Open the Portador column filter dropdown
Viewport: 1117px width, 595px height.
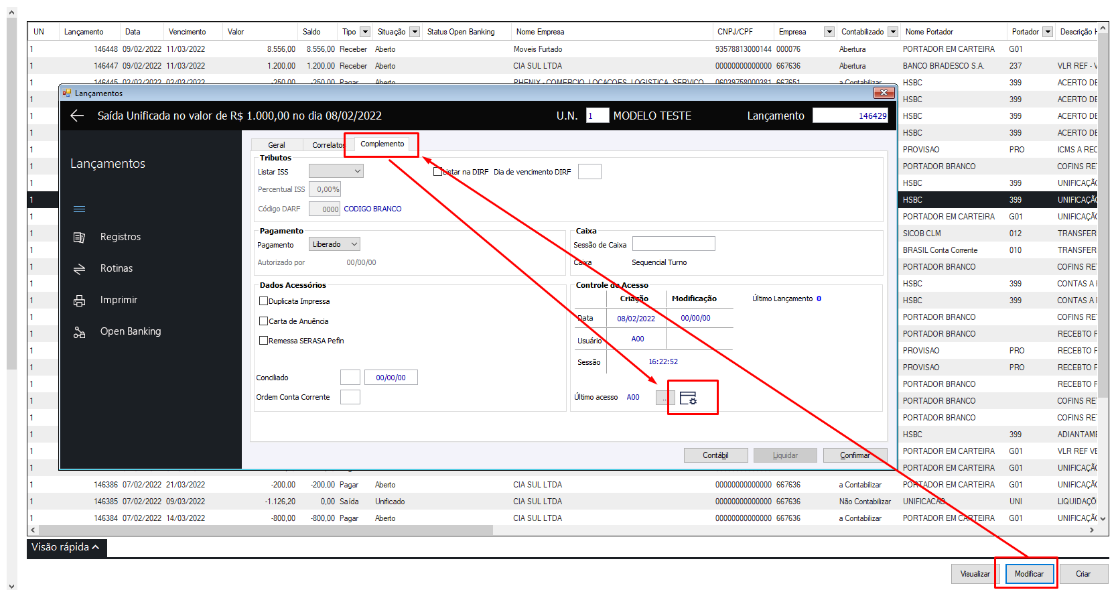click(1047, 31)
